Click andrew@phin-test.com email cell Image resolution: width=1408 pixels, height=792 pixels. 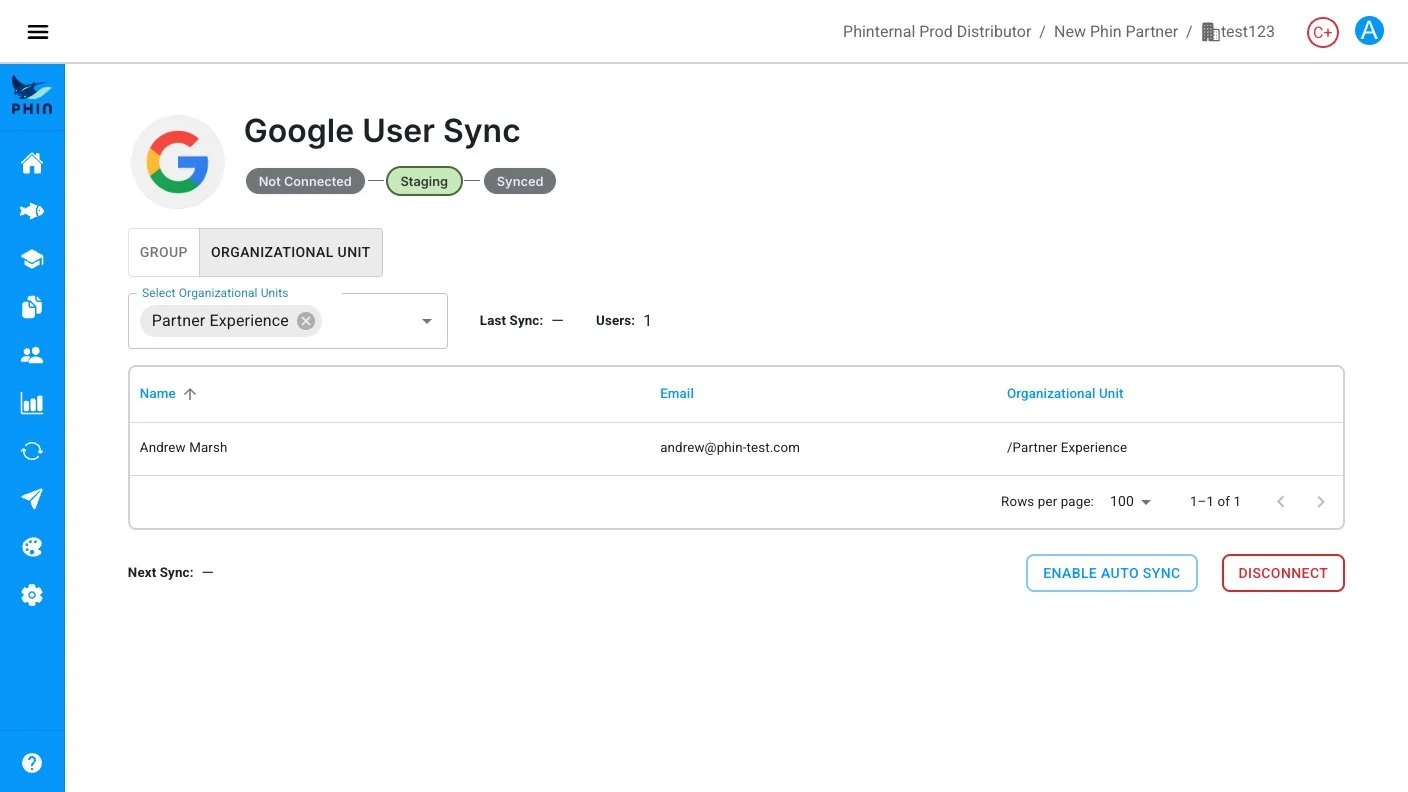(730, 448)
